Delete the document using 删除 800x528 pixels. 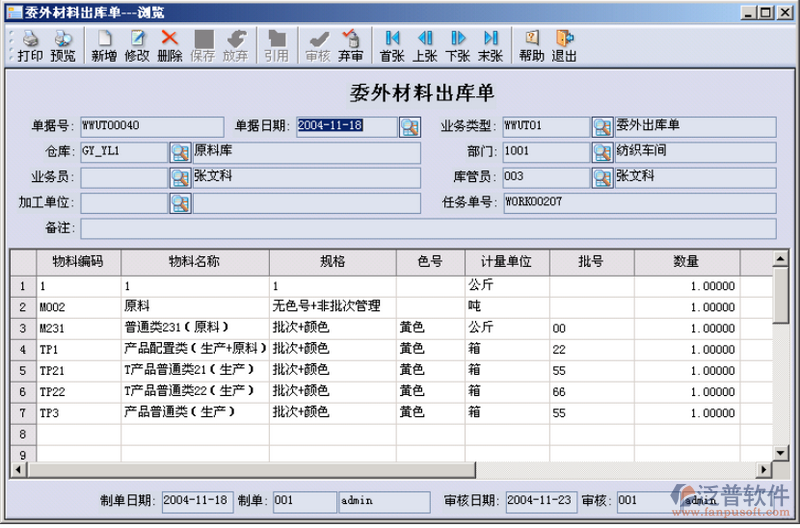point(170,46)
